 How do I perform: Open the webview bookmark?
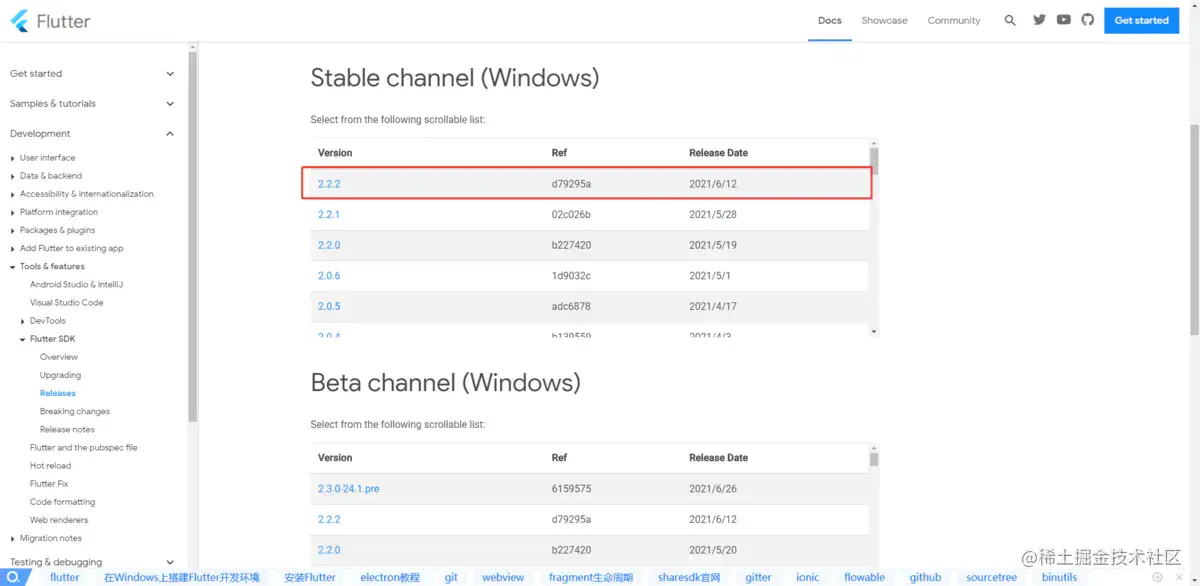click(503, 577)
